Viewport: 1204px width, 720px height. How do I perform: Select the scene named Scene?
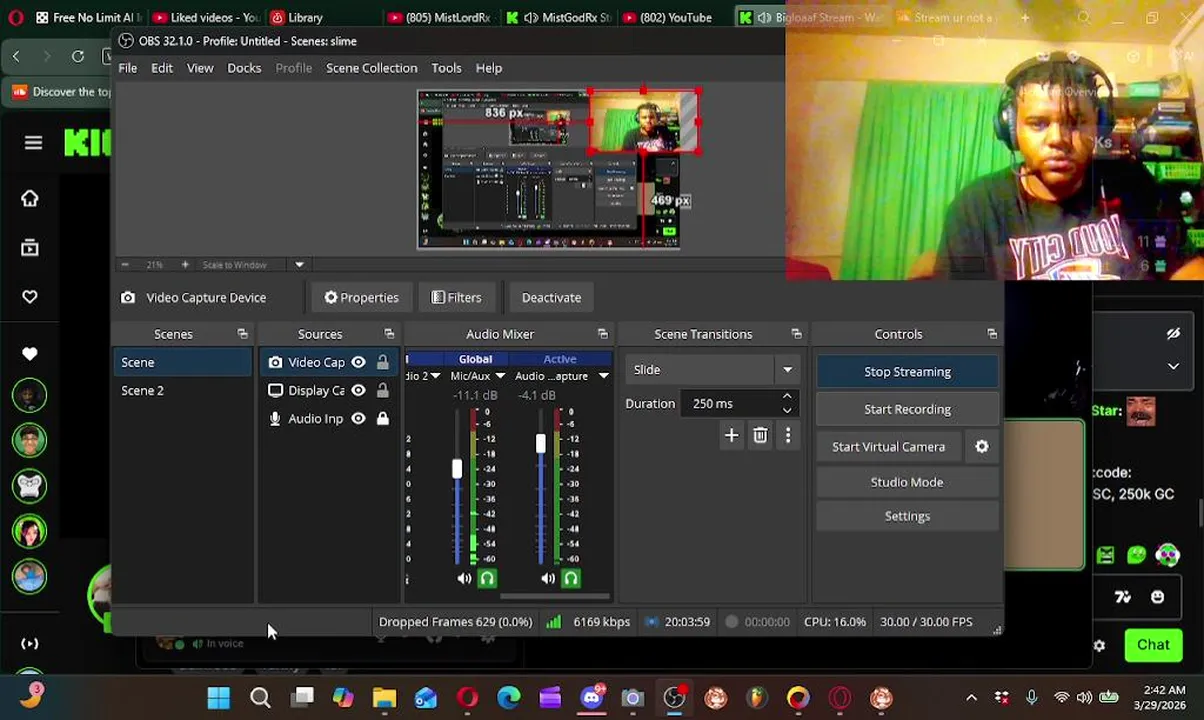[183, 362]
